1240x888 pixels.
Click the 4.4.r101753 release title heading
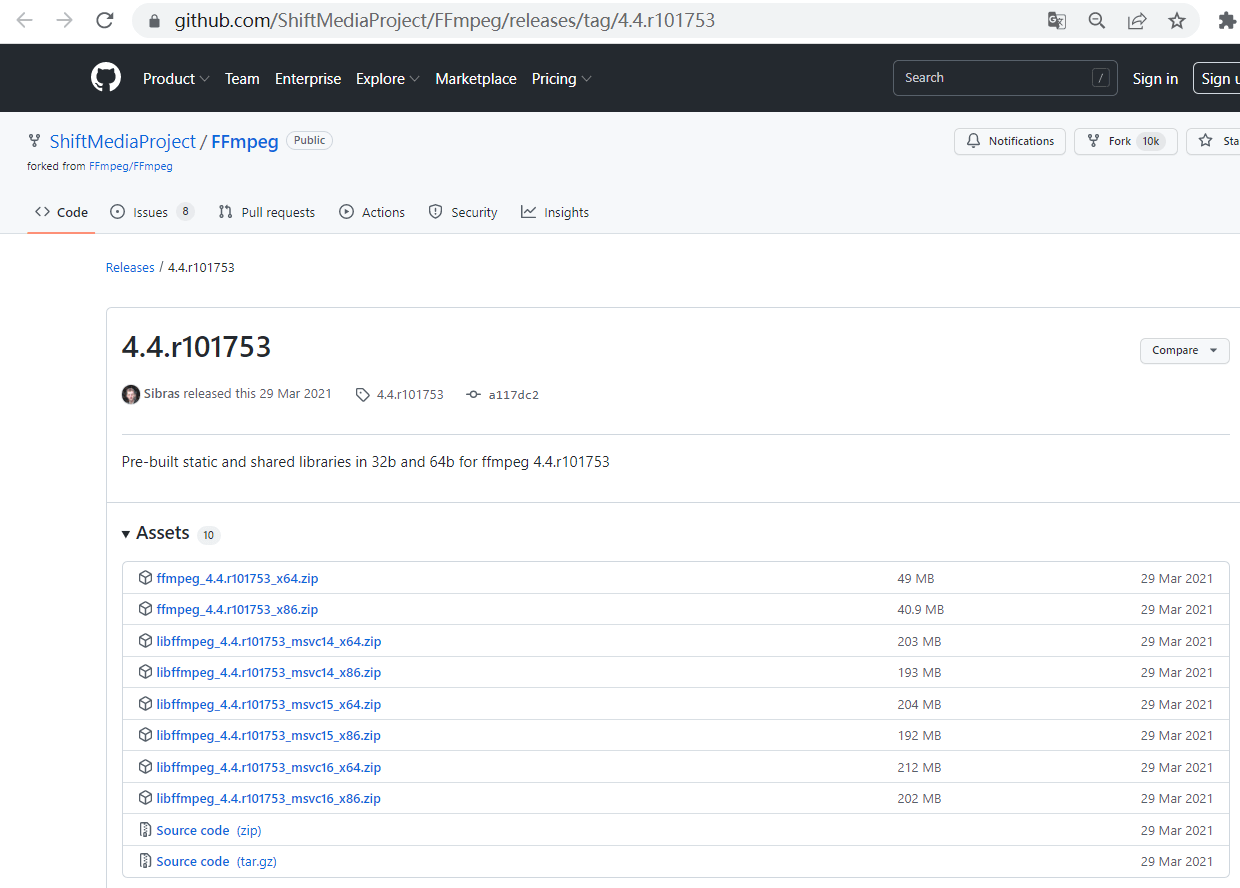point(196,347)
